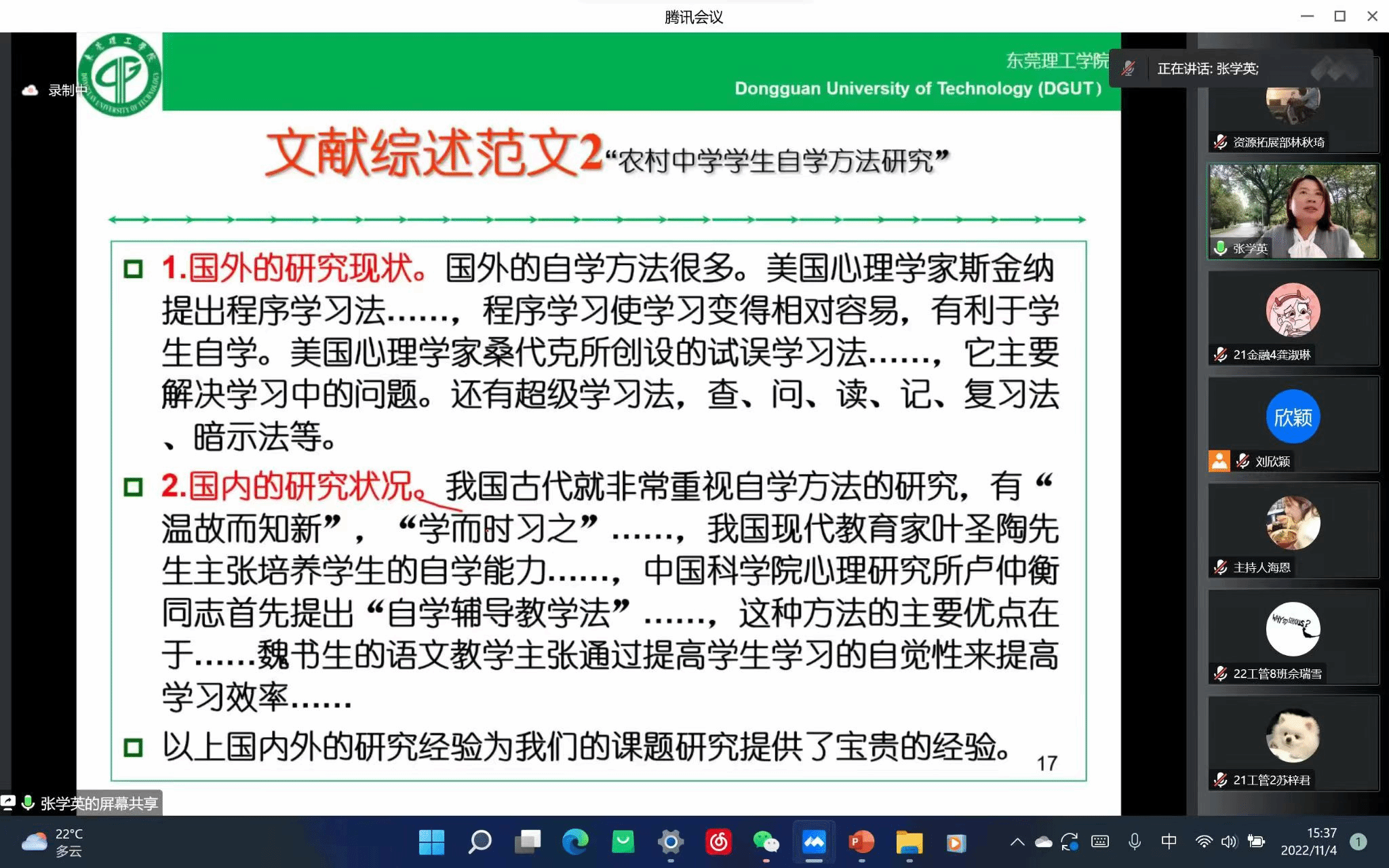Switch to PowerPoint in the taskbar
The width and height of the screenshot is (1389, 868).
click(861, 842)
